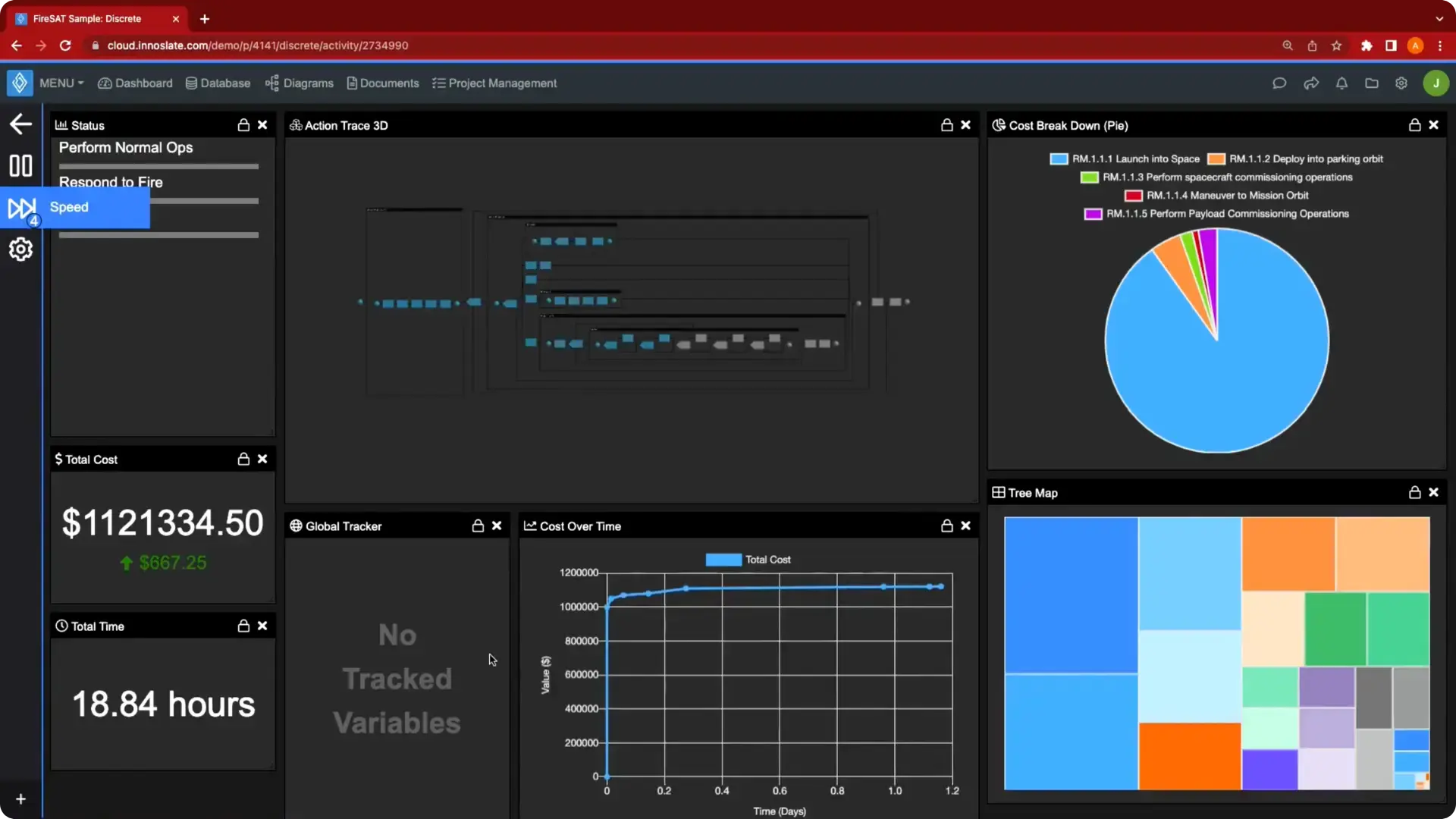This screenshot has height=819, width=1456.
Task: Click the Speed fast-forward icon in sidebar
Action: 20,207
